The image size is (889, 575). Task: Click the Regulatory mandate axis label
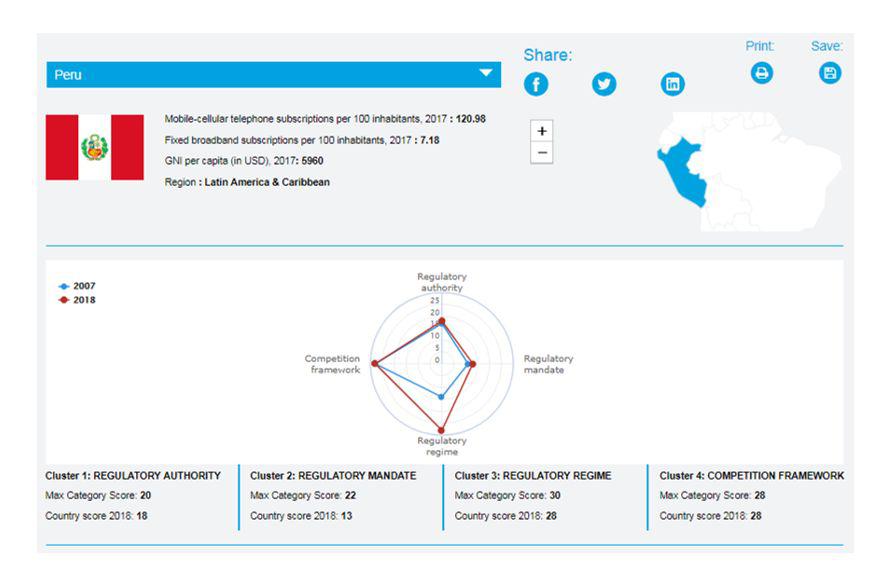coord(548,364)
